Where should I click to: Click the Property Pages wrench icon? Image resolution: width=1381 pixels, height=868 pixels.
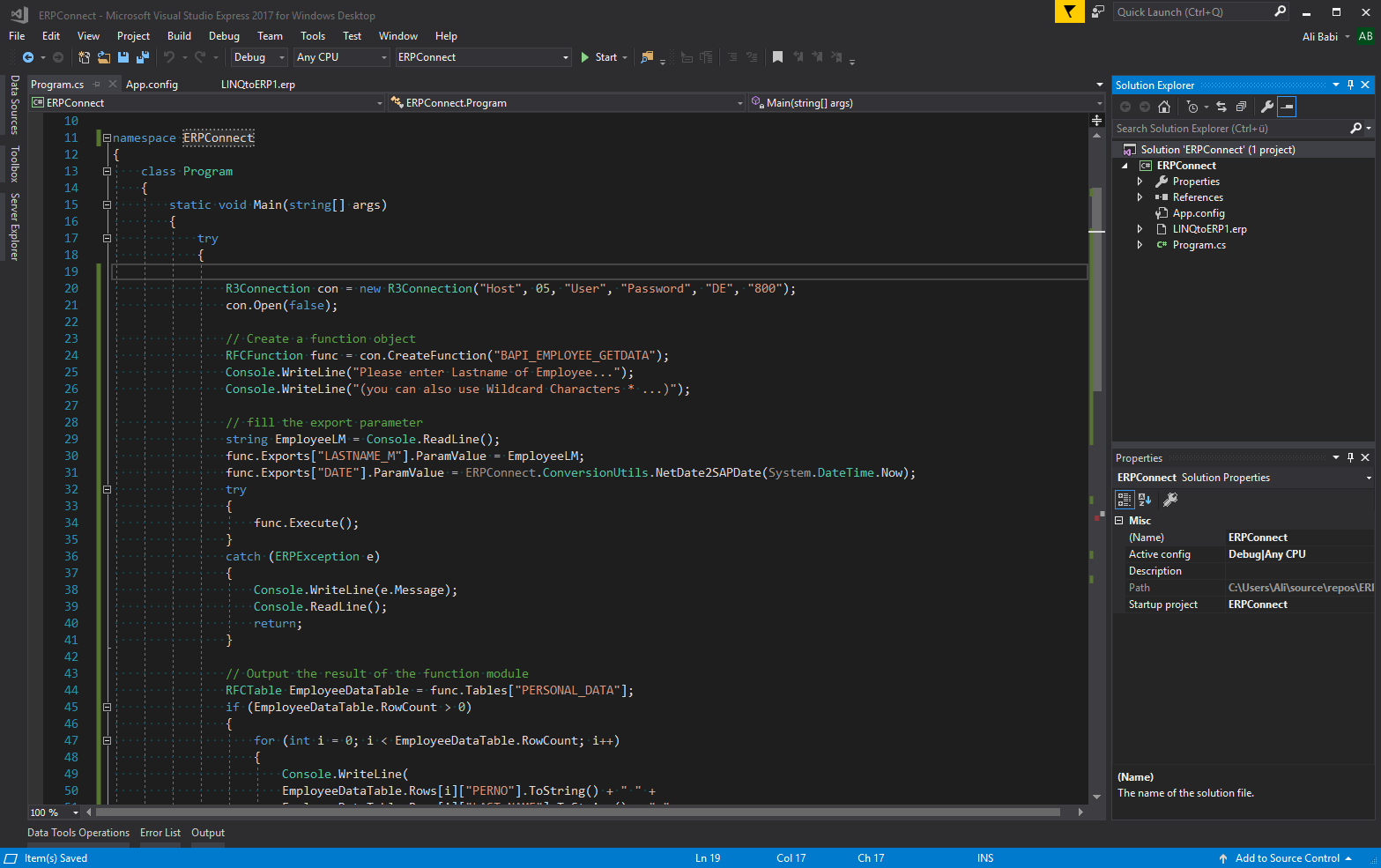coord(1170,500)
